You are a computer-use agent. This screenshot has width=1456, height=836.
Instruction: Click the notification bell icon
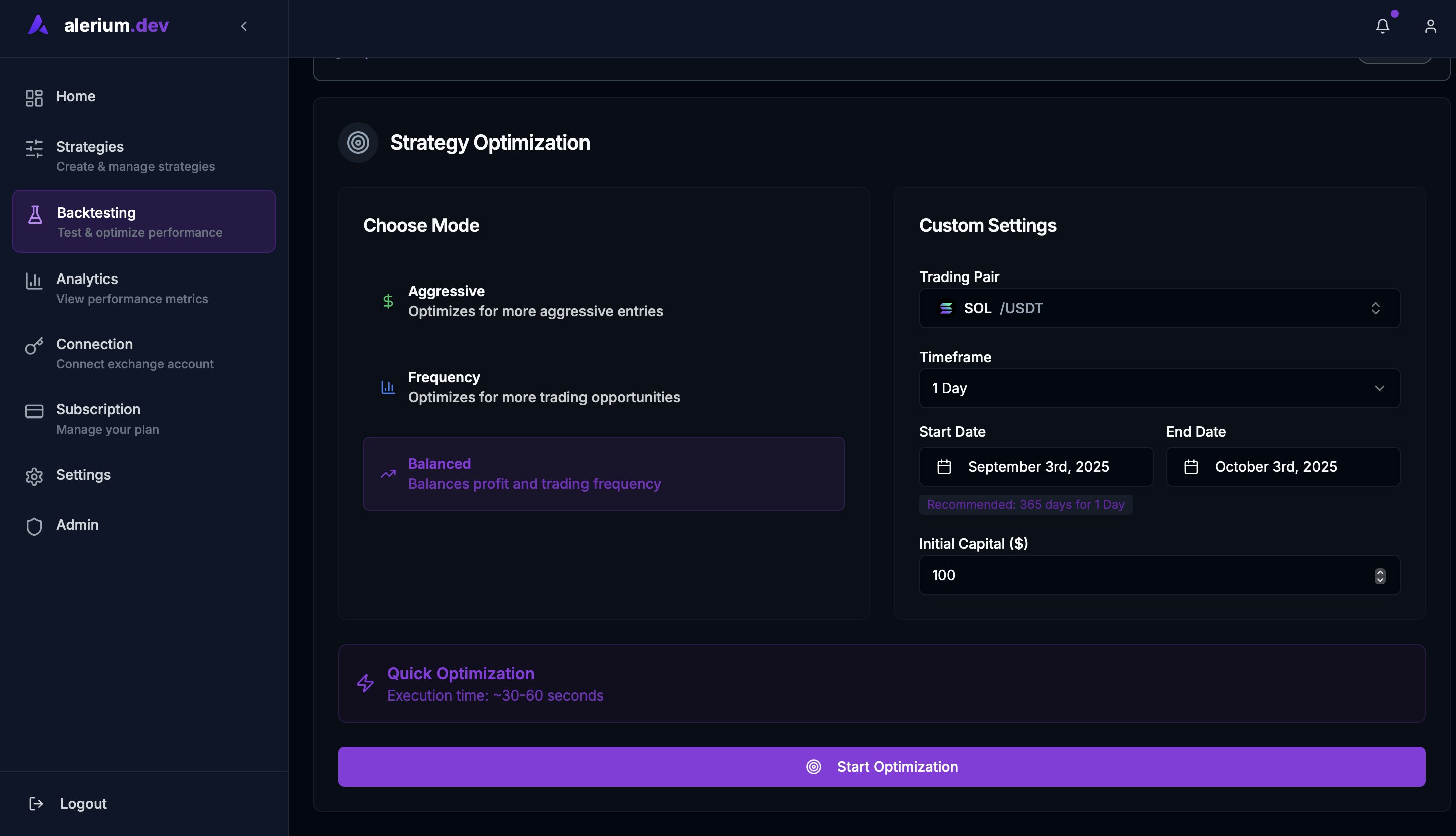1382,26
